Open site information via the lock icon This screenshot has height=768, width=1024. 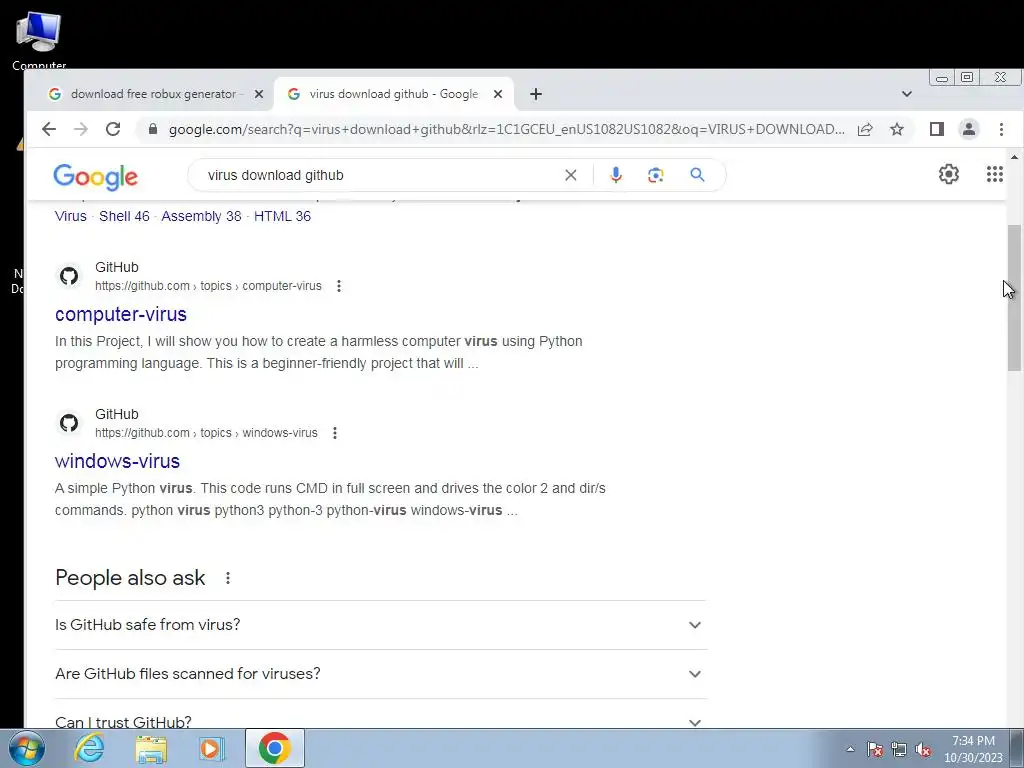click(153, 129)
